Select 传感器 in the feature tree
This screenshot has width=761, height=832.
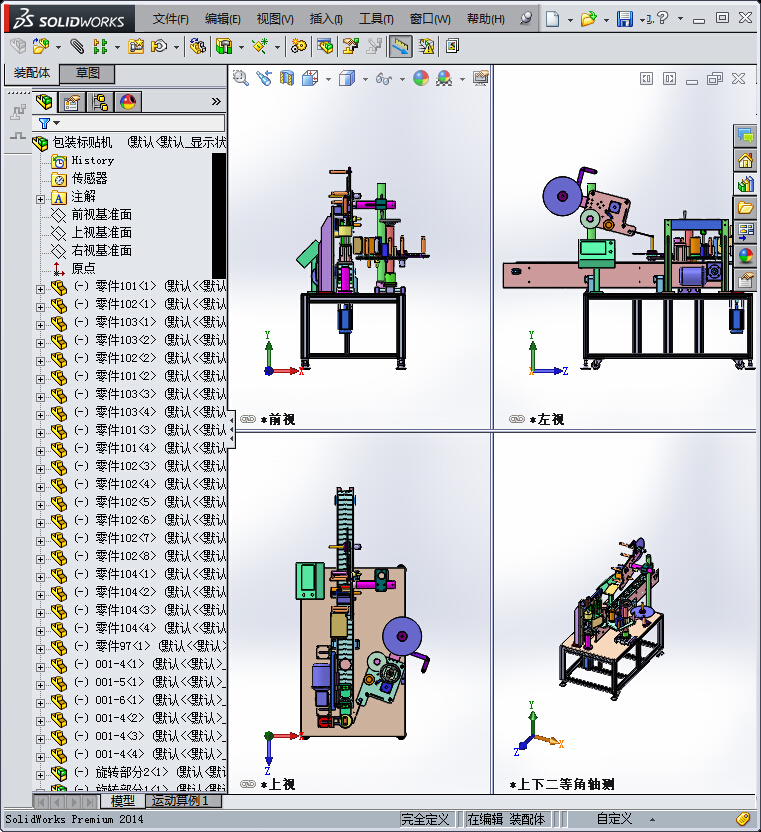point(89,178)
